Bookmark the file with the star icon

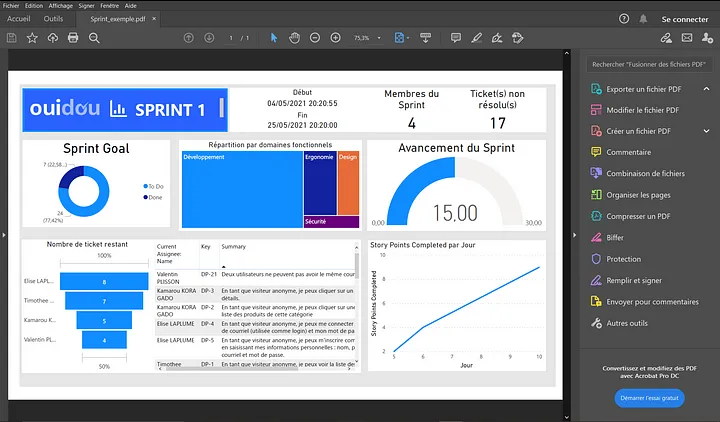coord(32,38)
